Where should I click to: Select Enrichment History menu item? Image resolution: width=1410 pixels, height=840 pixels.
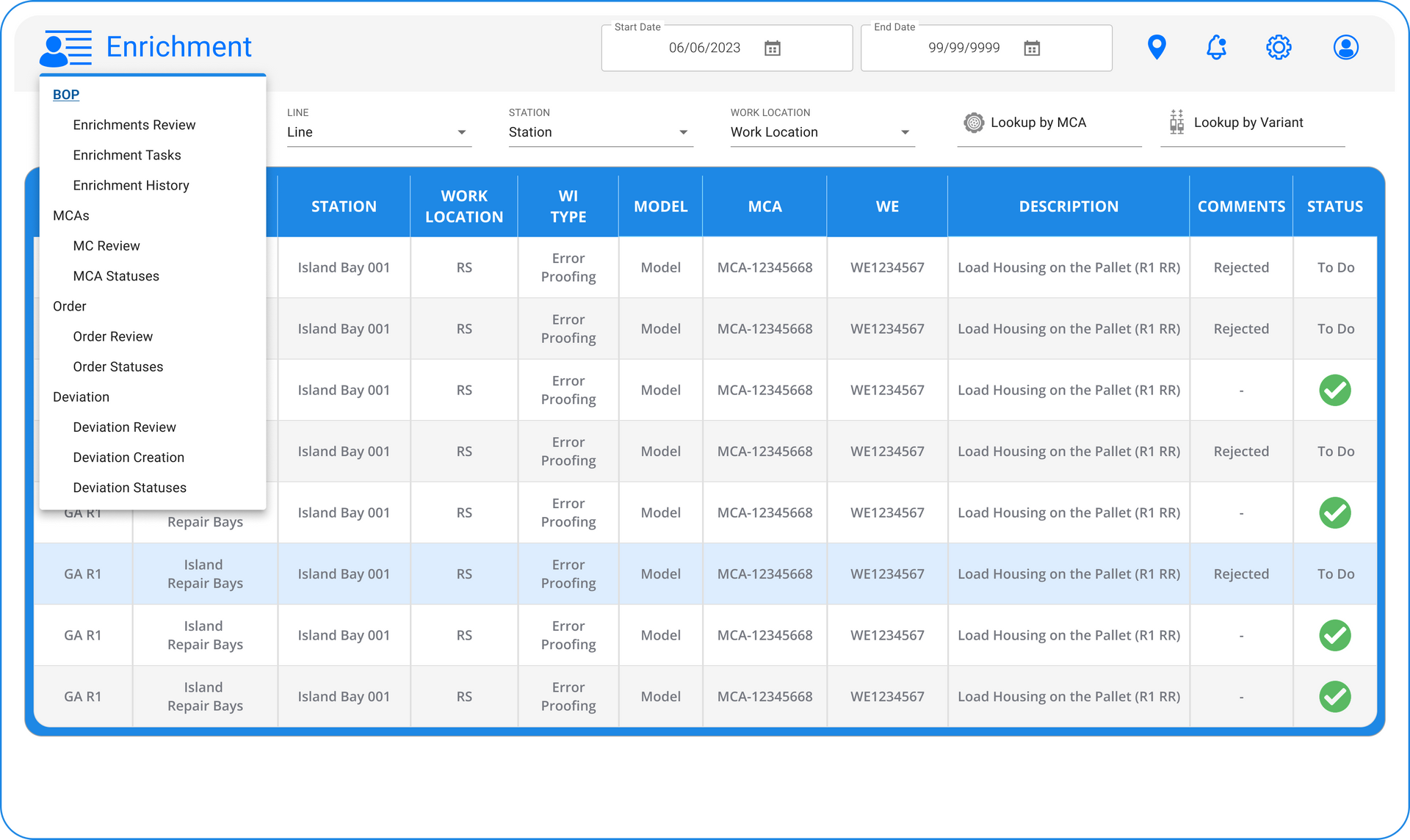[131, 185]
